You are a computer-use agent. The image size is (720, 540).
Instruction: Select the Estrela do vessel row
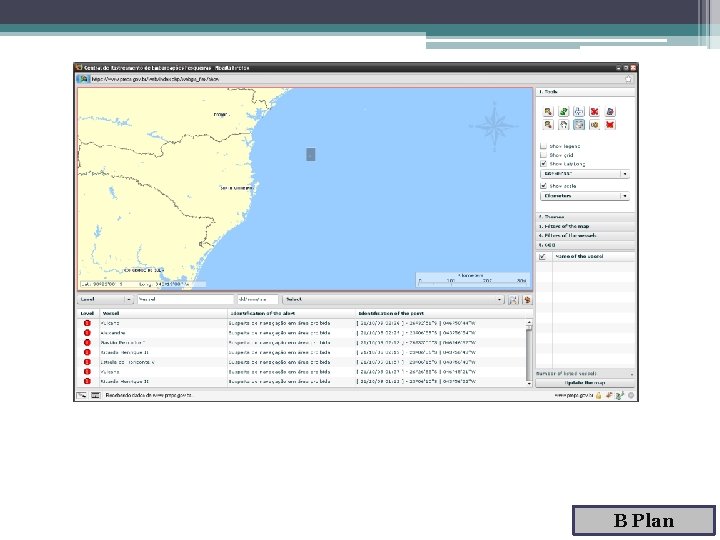301,362
